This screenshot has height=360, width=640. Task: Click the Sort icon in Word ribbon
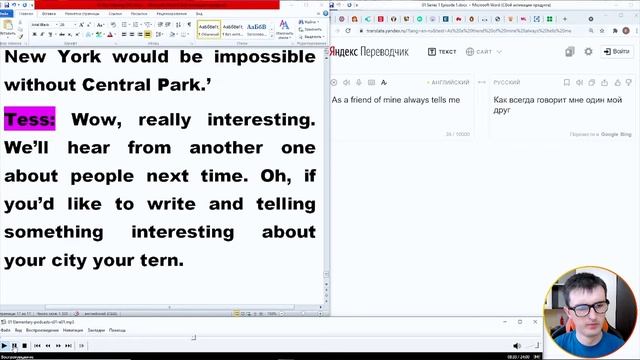pyautogui.click(x=178, y=25)
